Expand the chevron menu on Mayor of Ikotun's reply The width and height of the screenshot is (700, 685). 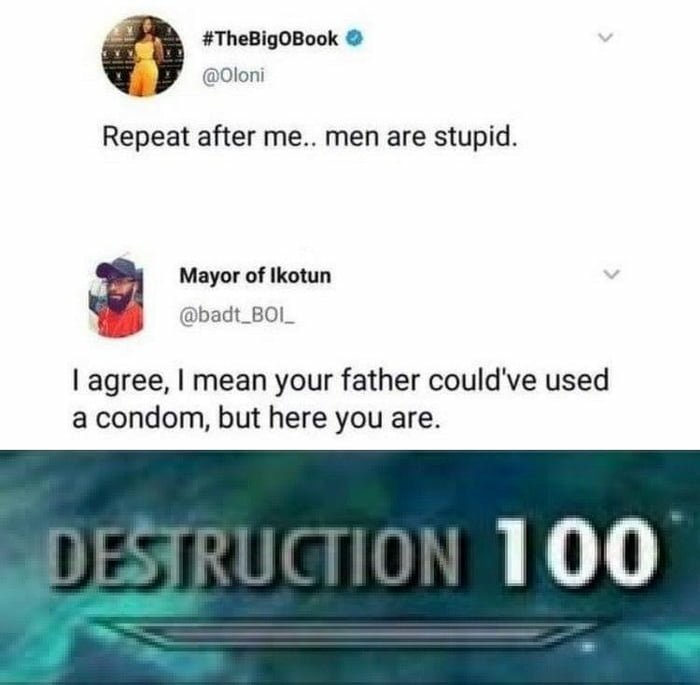(611, 273)
